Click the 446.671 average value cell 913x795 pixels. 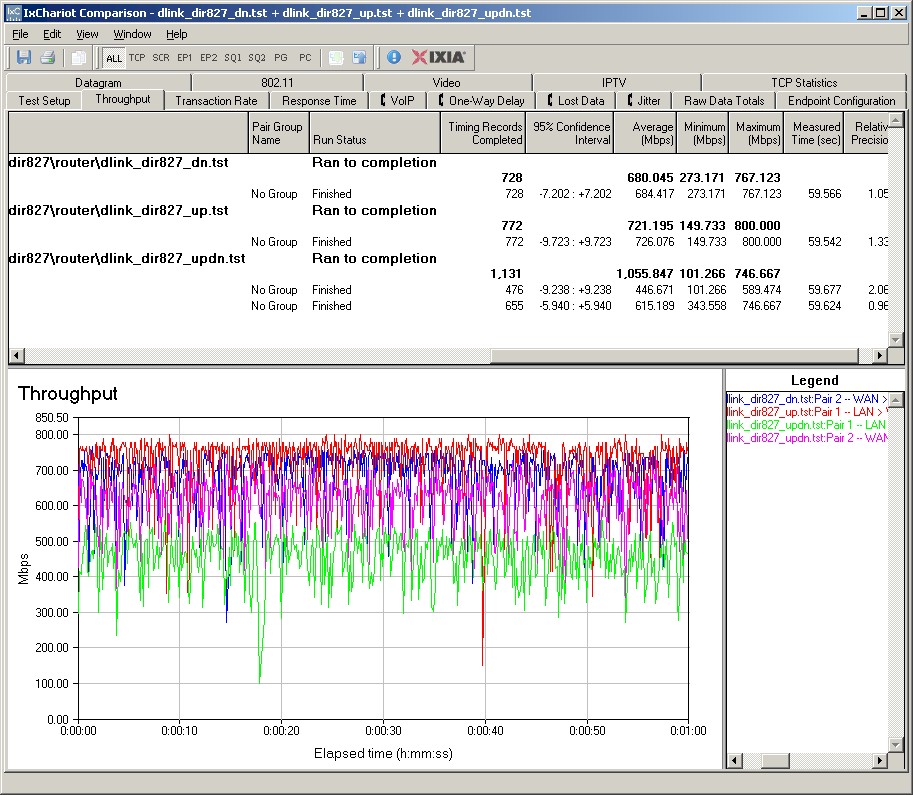[654, 289]
